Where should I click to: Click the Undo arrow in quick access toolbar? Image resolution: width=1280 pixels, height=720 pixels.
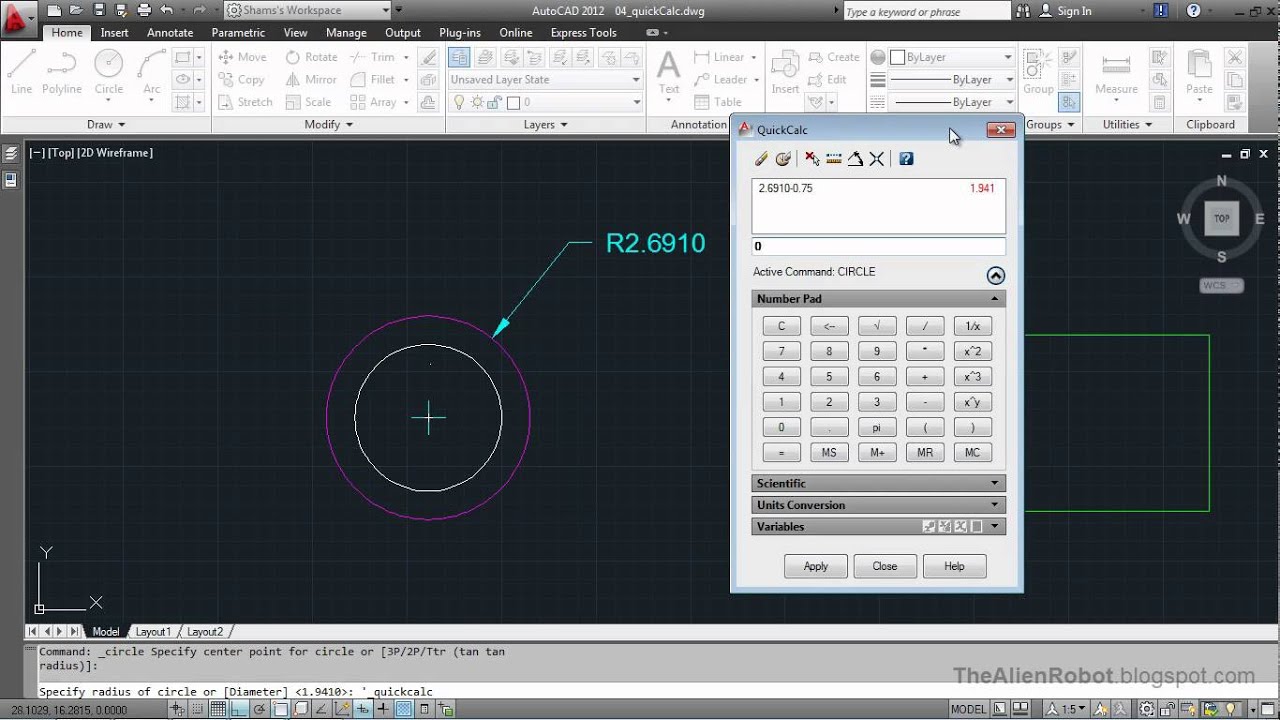pyautogui.click(x=166, y=10)
